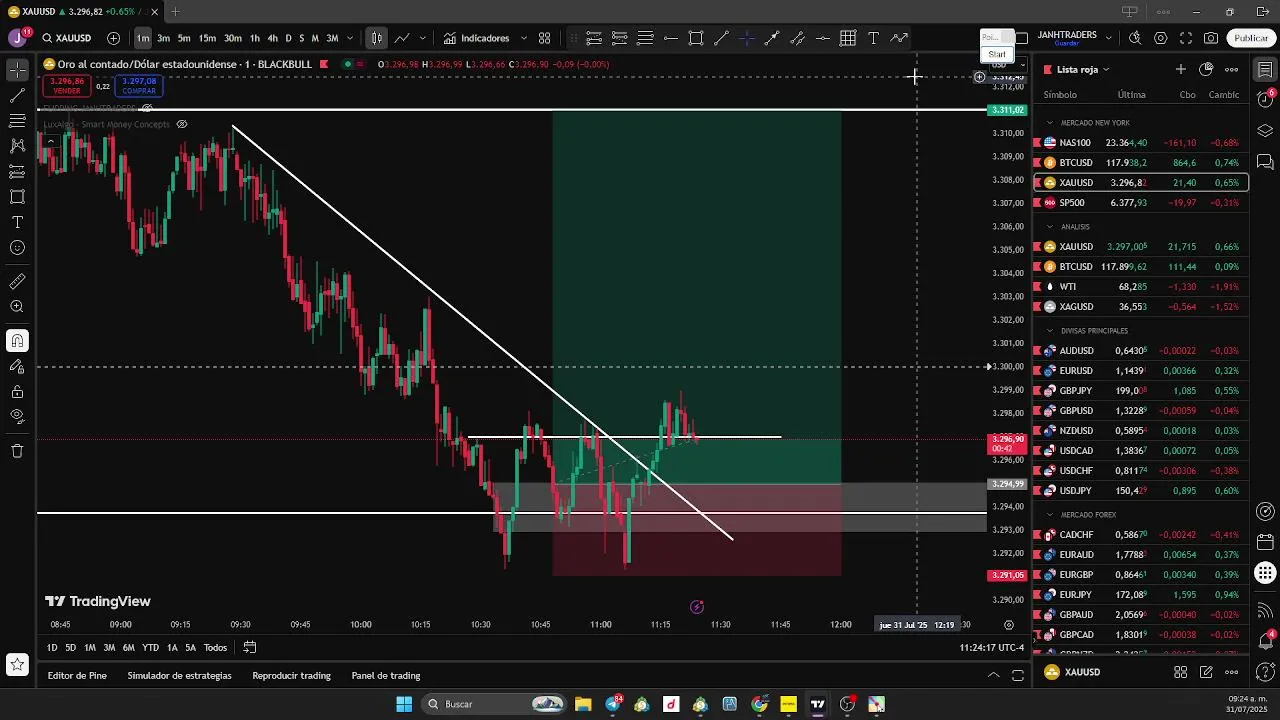Select the trend line drawing tool
Image resolution: width=1280 pixels, height=720 pixels.
tap(17, 96)
